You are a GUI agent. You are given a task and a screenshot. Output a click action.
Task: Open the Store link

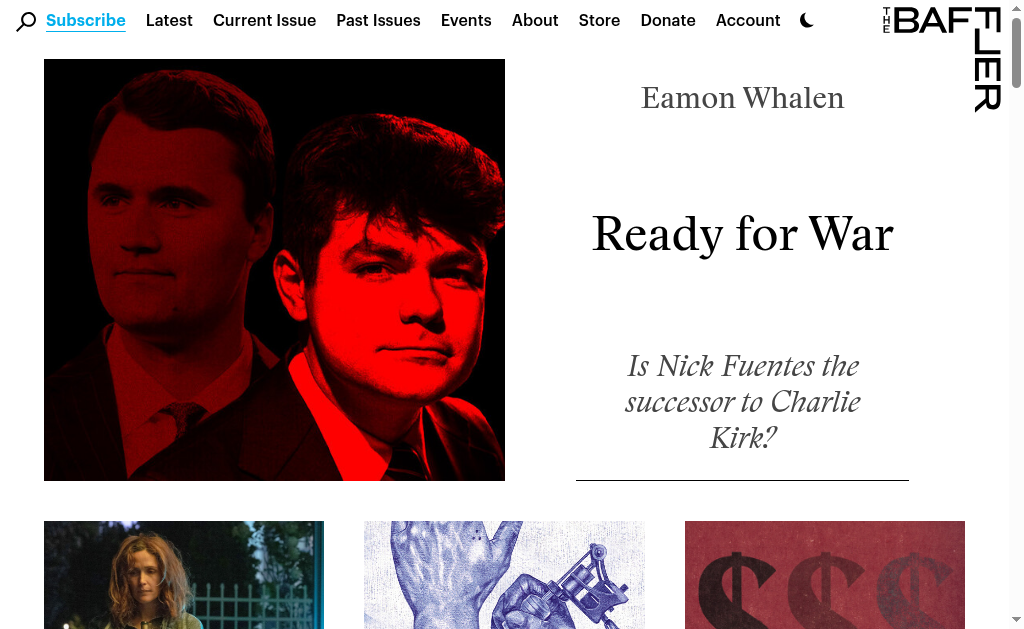coord(599,20)
